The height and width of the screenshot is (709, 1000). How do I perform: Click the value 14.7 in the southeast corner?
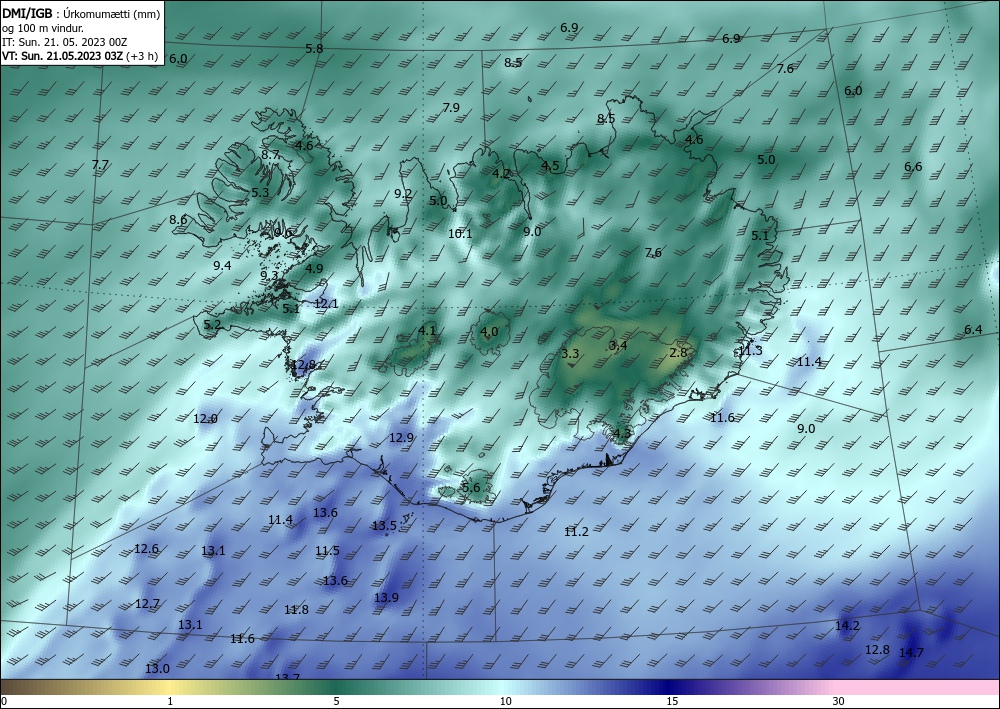911,652
